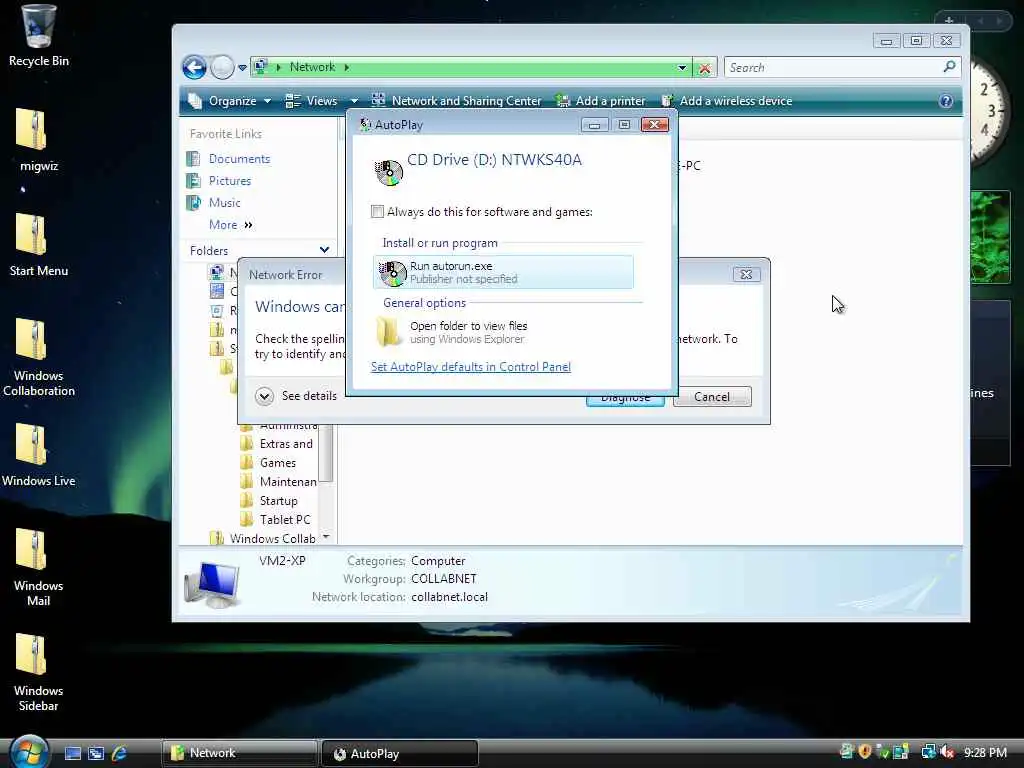Click the Views toolbar button
1024x768 pixels.
pos(312,101)
